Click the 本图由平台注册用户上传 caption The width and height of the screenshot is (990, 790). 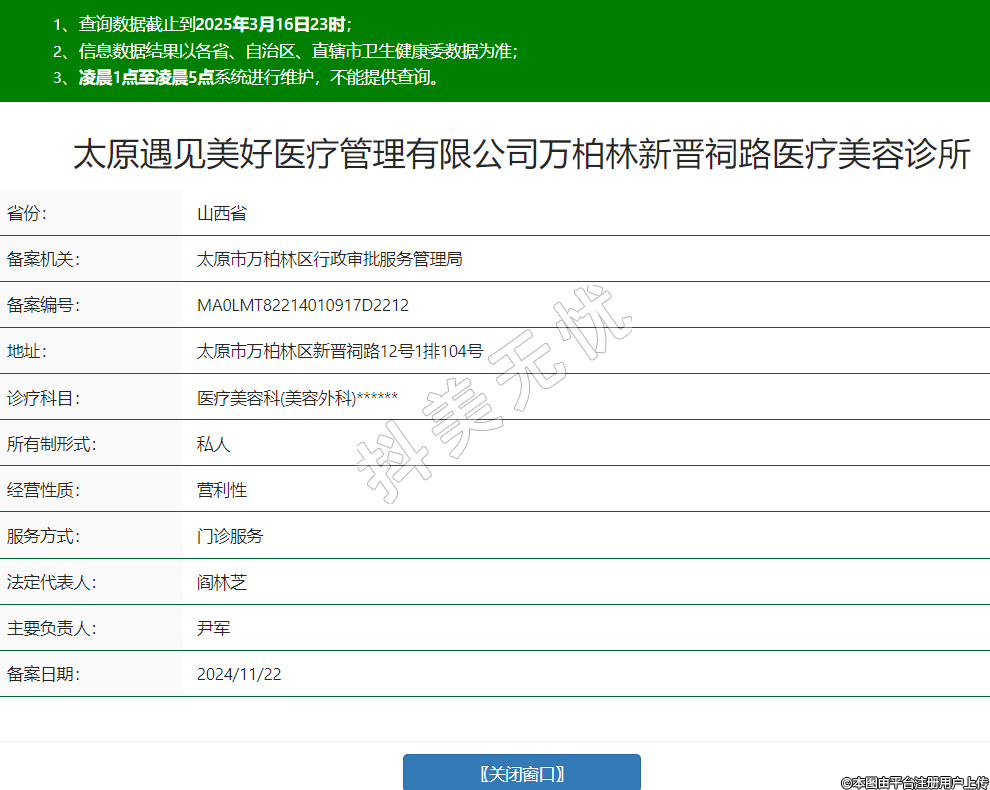pyautogui.click(x=914, y=782)
